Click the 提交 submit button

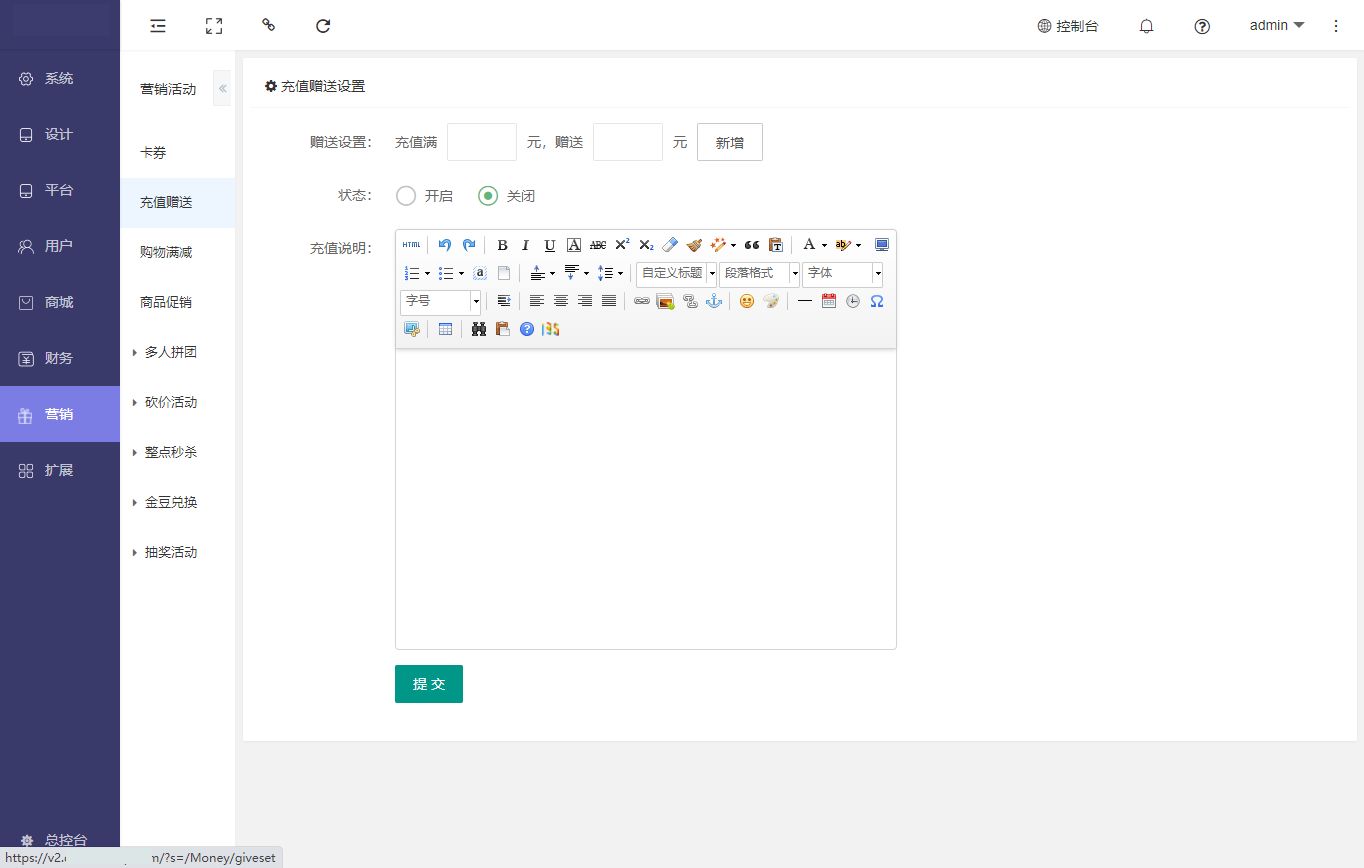tap(429, 684)
